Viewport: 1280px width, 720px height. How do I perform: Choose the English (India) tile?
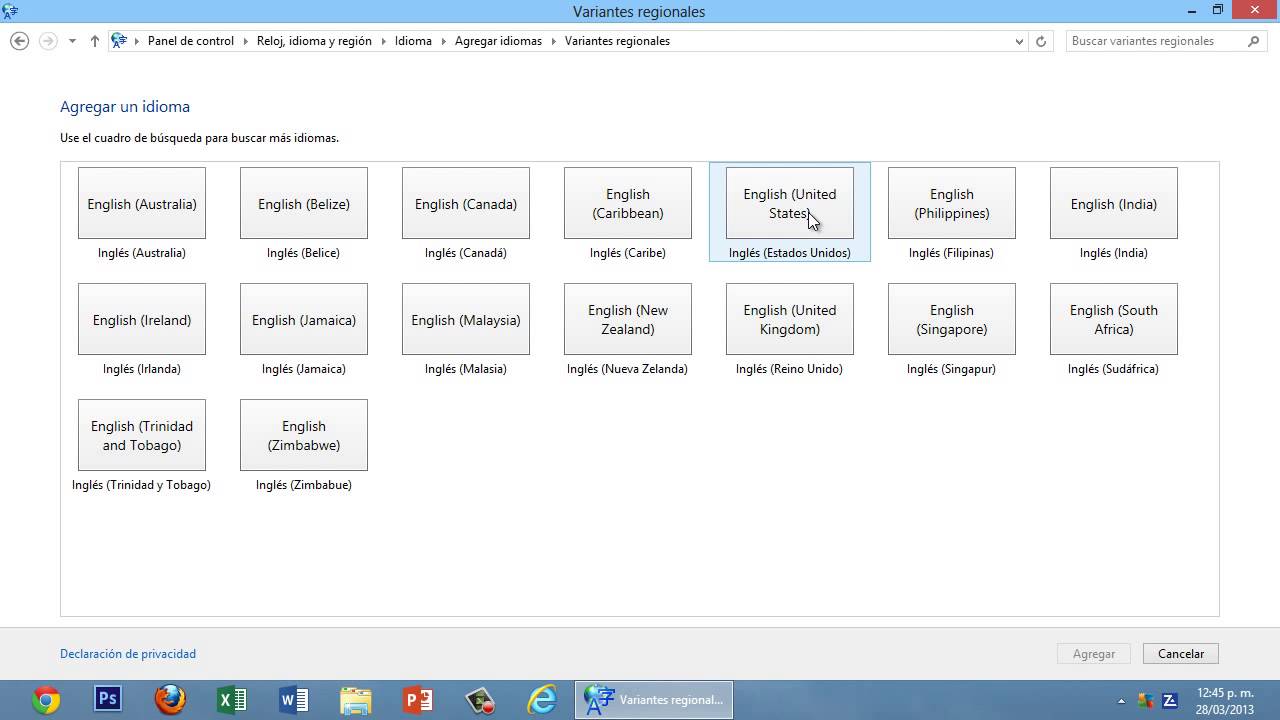[x=1114, y=203]
